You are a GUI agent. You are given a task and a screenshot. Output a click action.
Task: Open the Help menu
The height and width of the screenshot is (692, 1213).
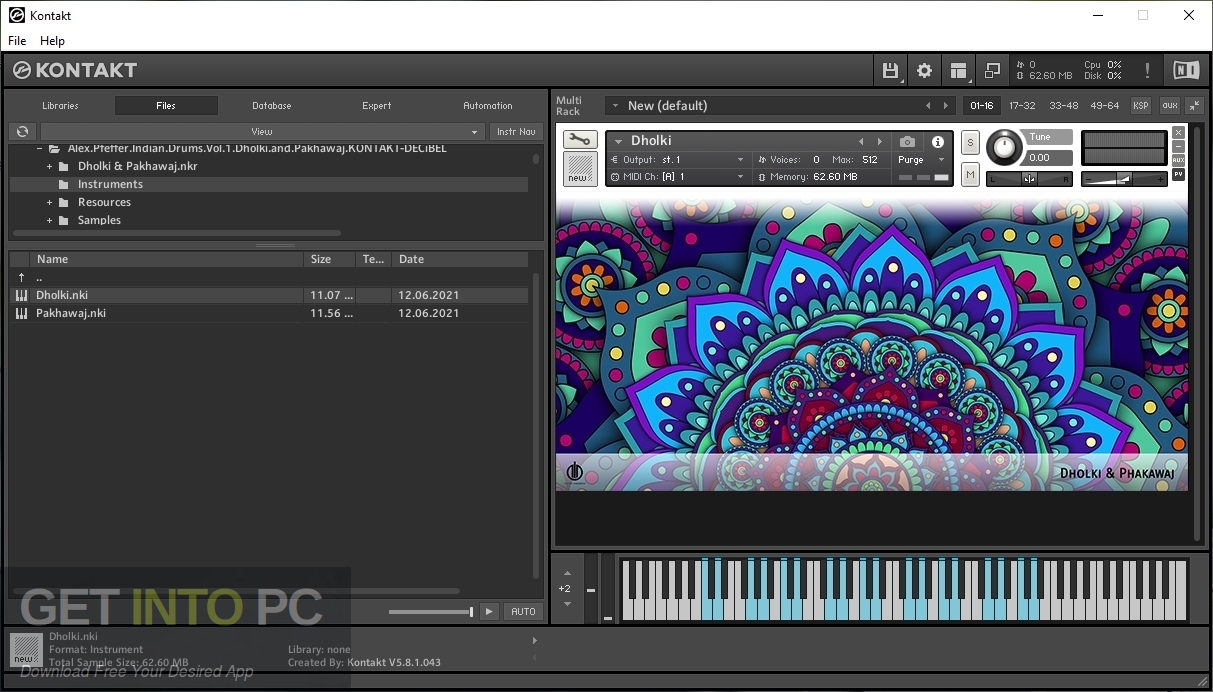tap(52, 41)
